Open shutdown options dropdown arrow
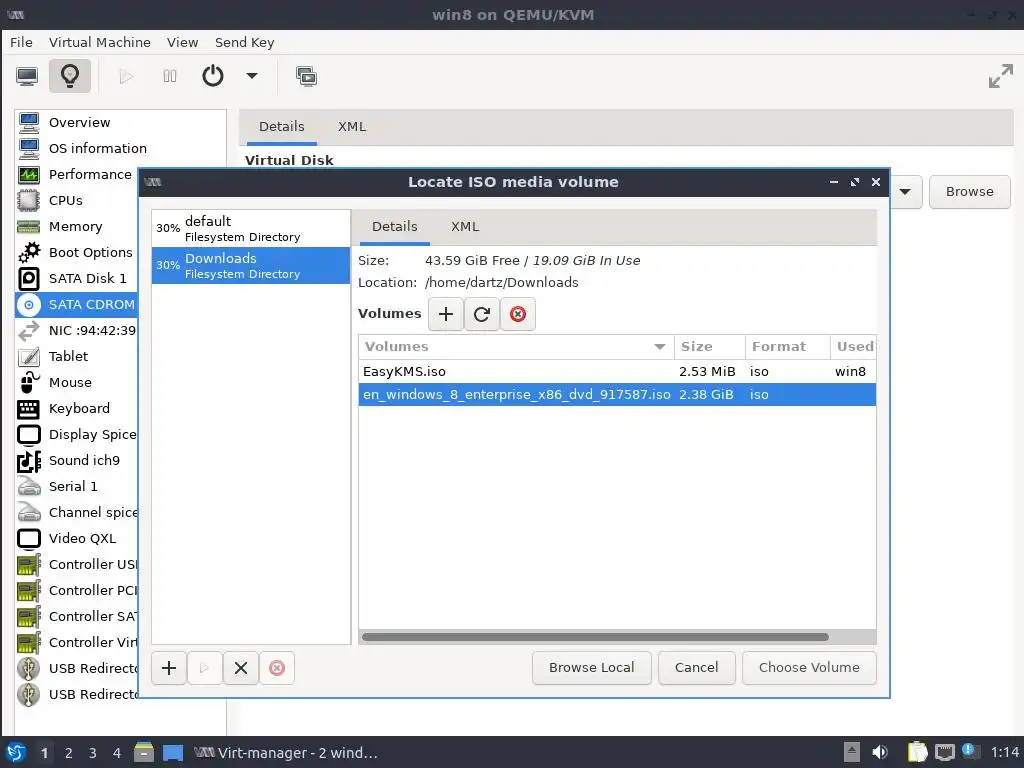Viewport: 1024px width, 768px height. (x=252, y=76)
